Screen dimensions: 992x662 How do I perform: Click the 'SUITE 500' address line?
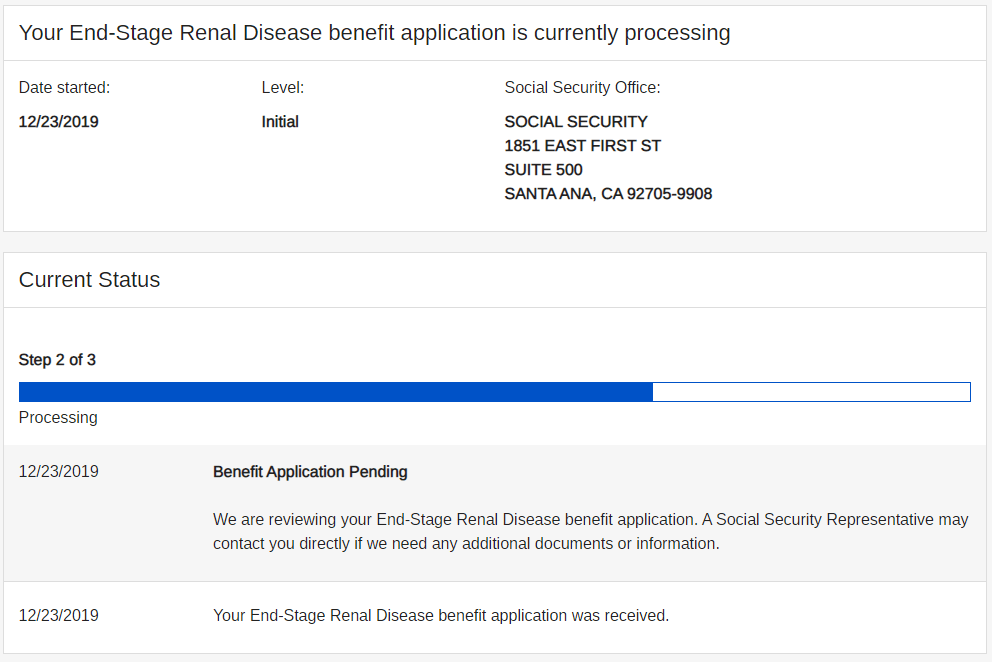[543, 170]
